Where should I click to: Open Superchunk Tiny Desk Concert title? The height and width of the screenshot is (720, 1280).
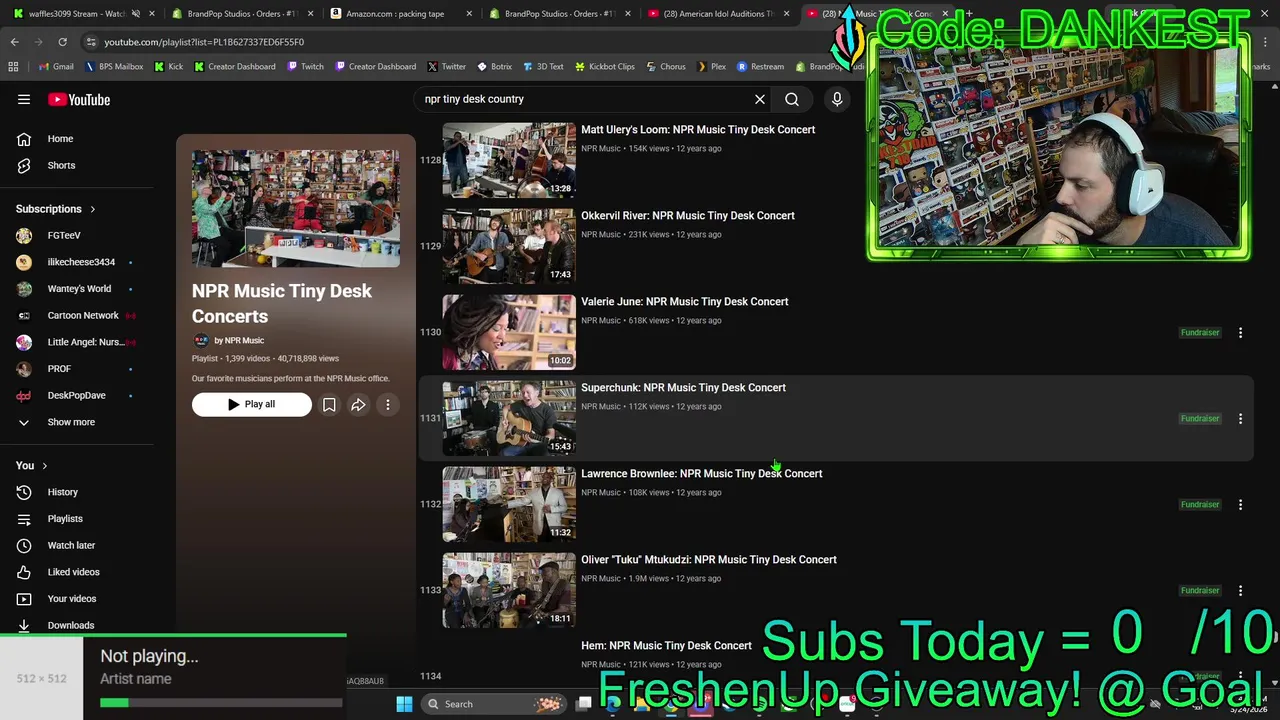tap(683, 388)
